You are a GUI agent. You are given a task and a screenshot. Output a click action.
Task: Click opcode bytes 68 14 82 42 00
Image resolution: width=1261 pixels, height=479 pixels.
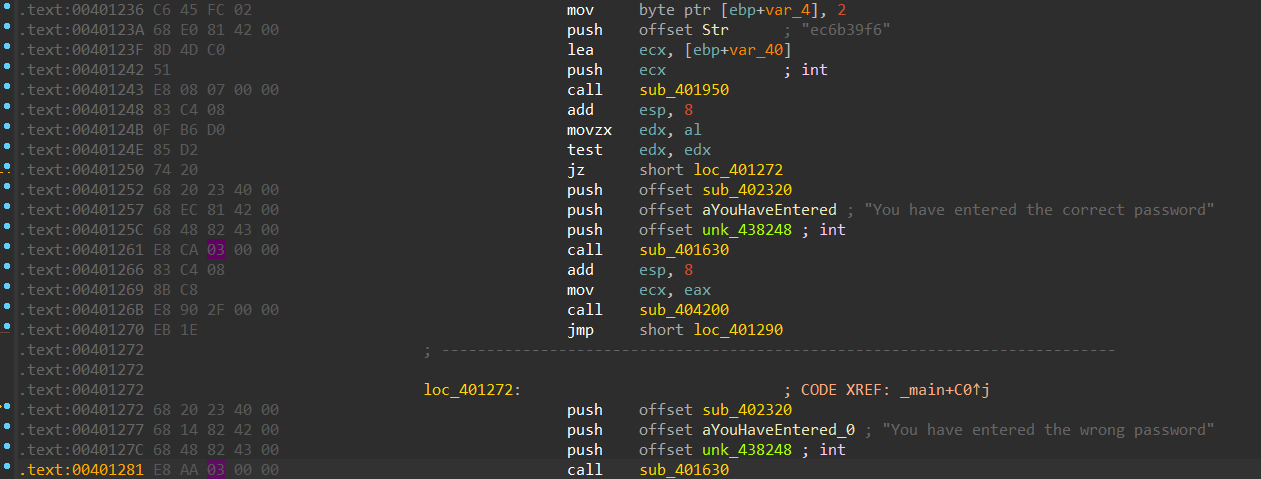tap(217, 430)
